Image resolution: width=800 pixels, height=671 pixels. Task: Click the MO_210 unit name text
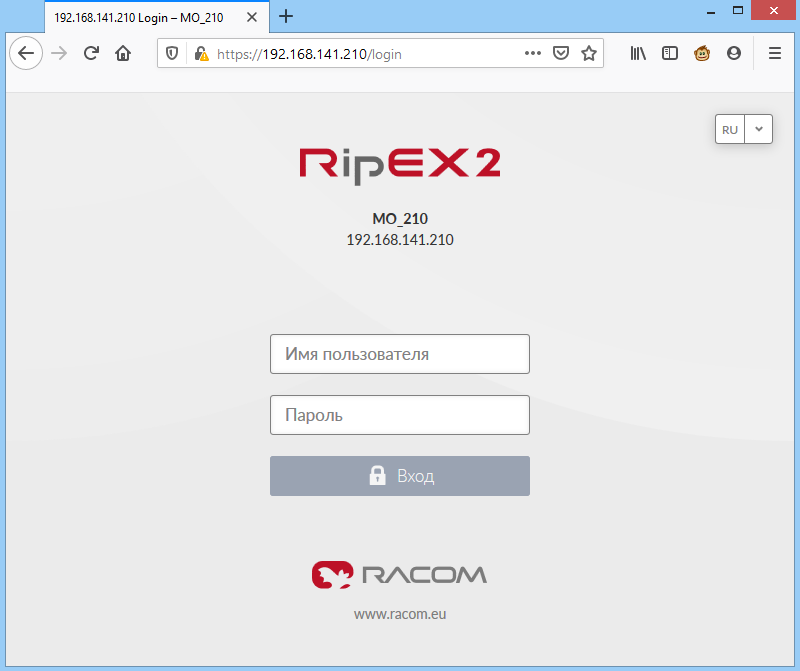pos(400,219)
